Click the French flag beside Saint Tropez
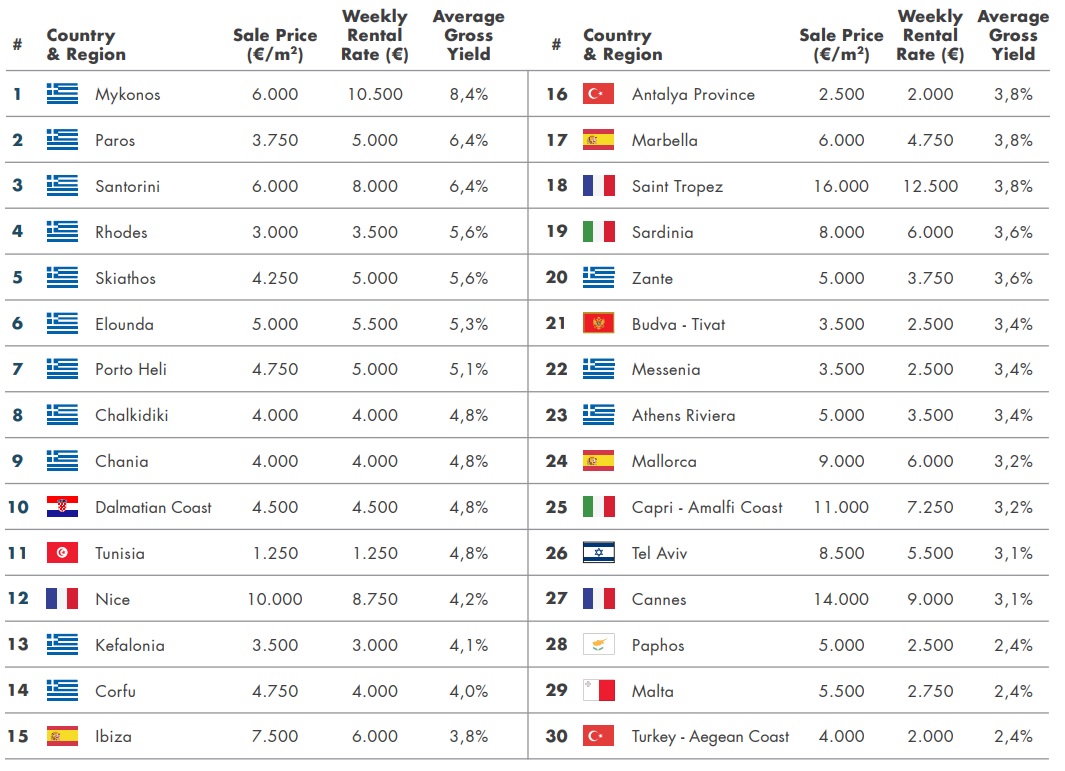This screenshot has height=771, width=1065. [x=598, y=185]
